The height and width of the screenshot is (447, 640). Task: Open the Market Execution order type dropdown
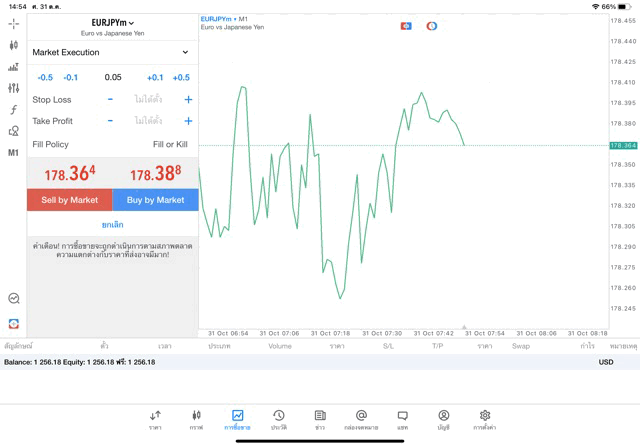(x=111, y=52)
